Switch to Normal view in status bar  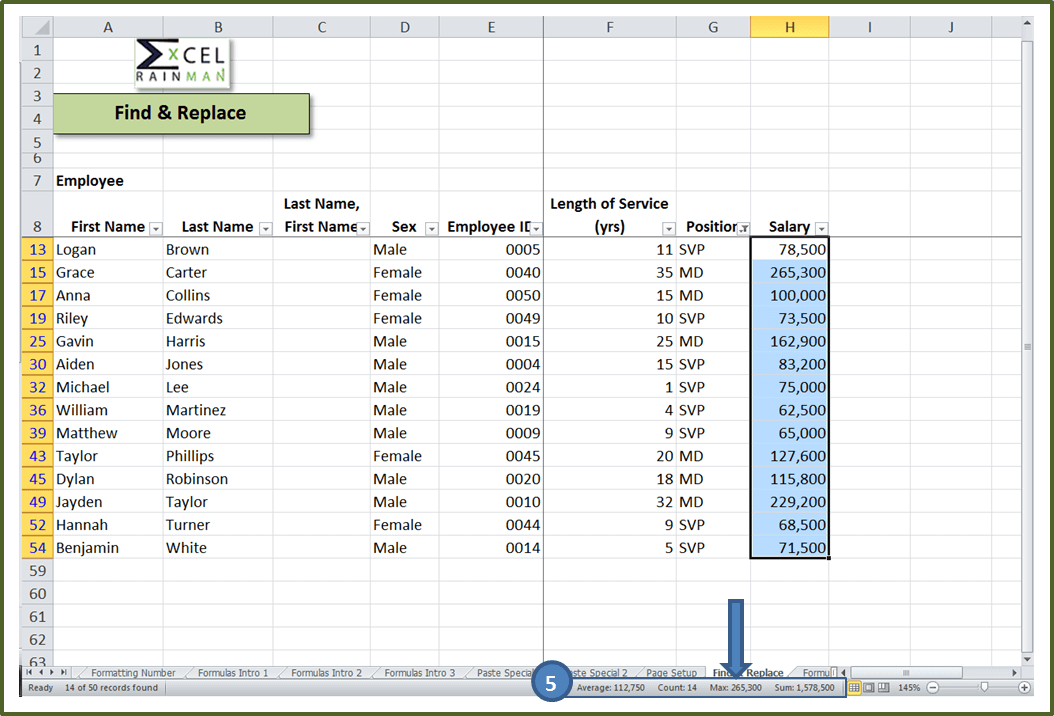(x=854, y=688)
